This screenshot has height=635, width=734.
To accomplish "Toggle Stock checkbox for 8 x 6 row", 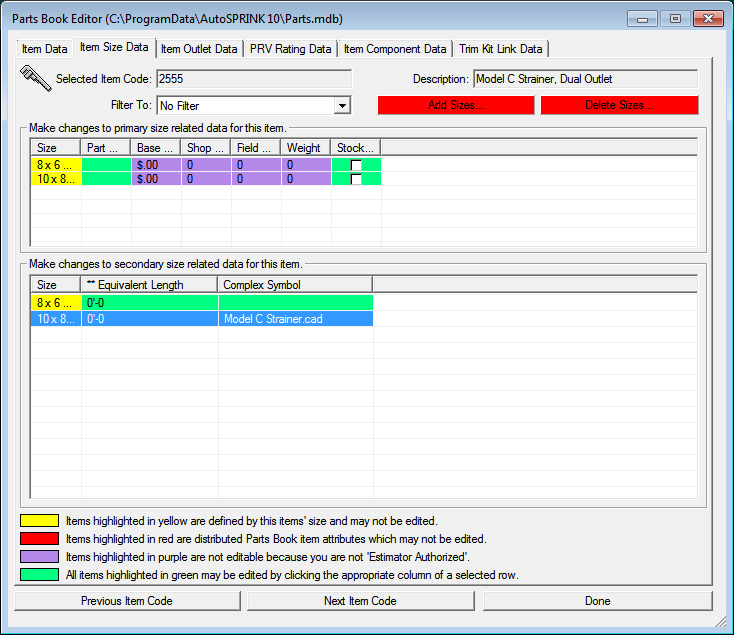I will 355,165.
